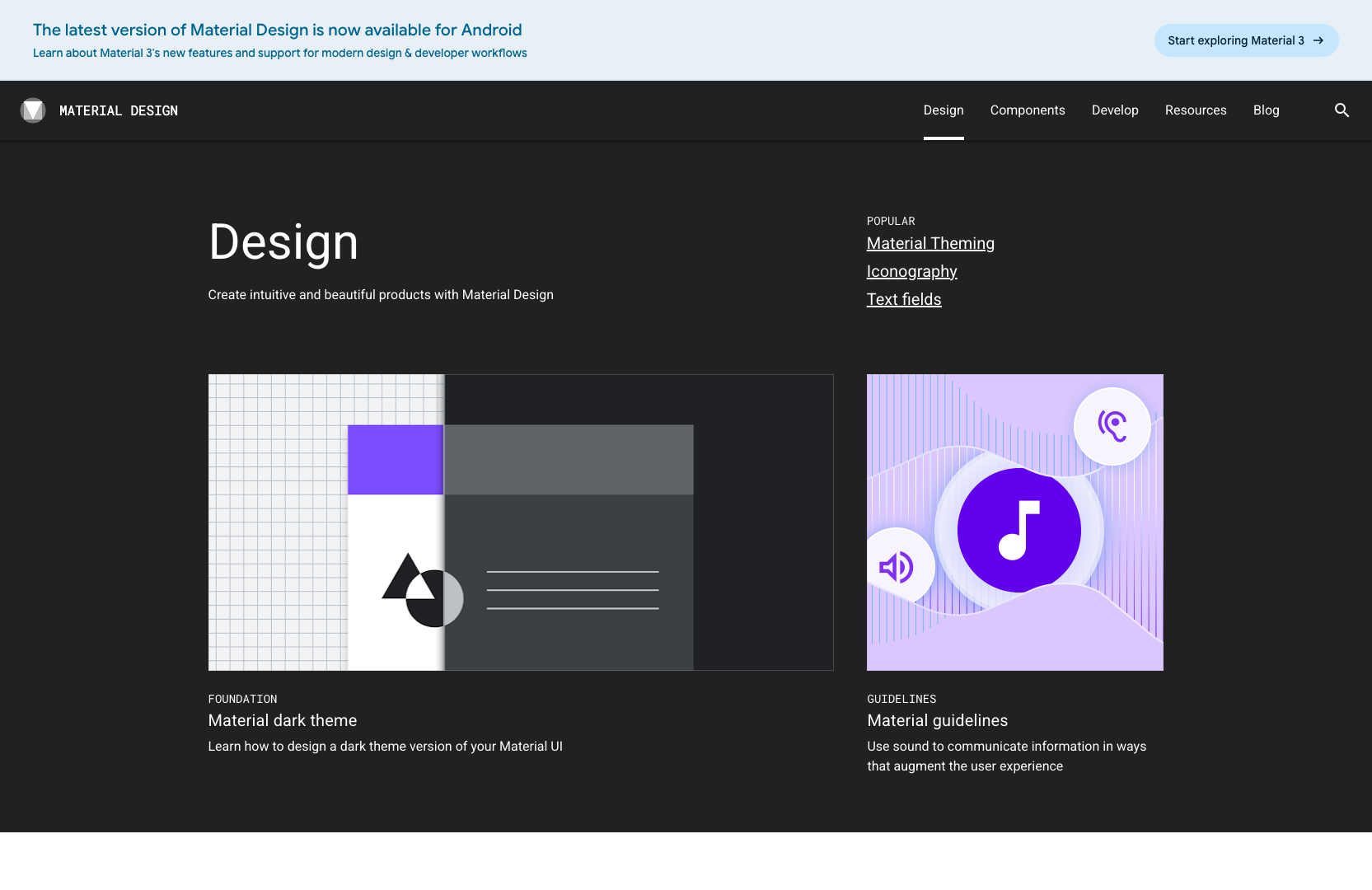This screenshot has height=890, width=1372.
Task: Click the latest version of Material Design headline
Action: pyautogui.click(x=277, y=30)
